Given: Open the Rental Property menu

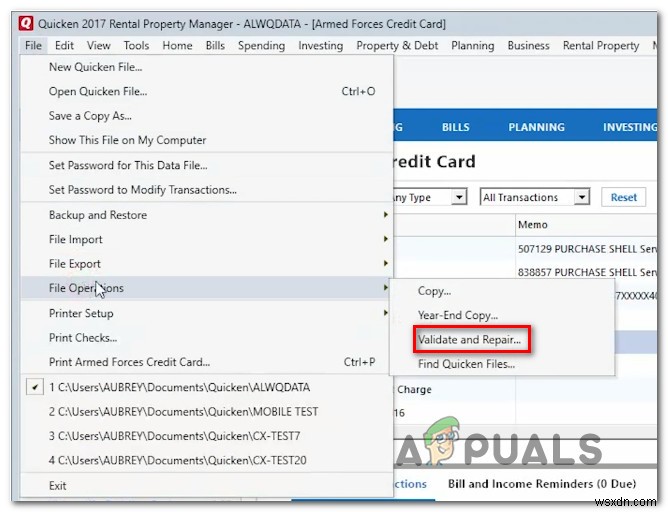Looking at the screenshot, I should [601, 46].
